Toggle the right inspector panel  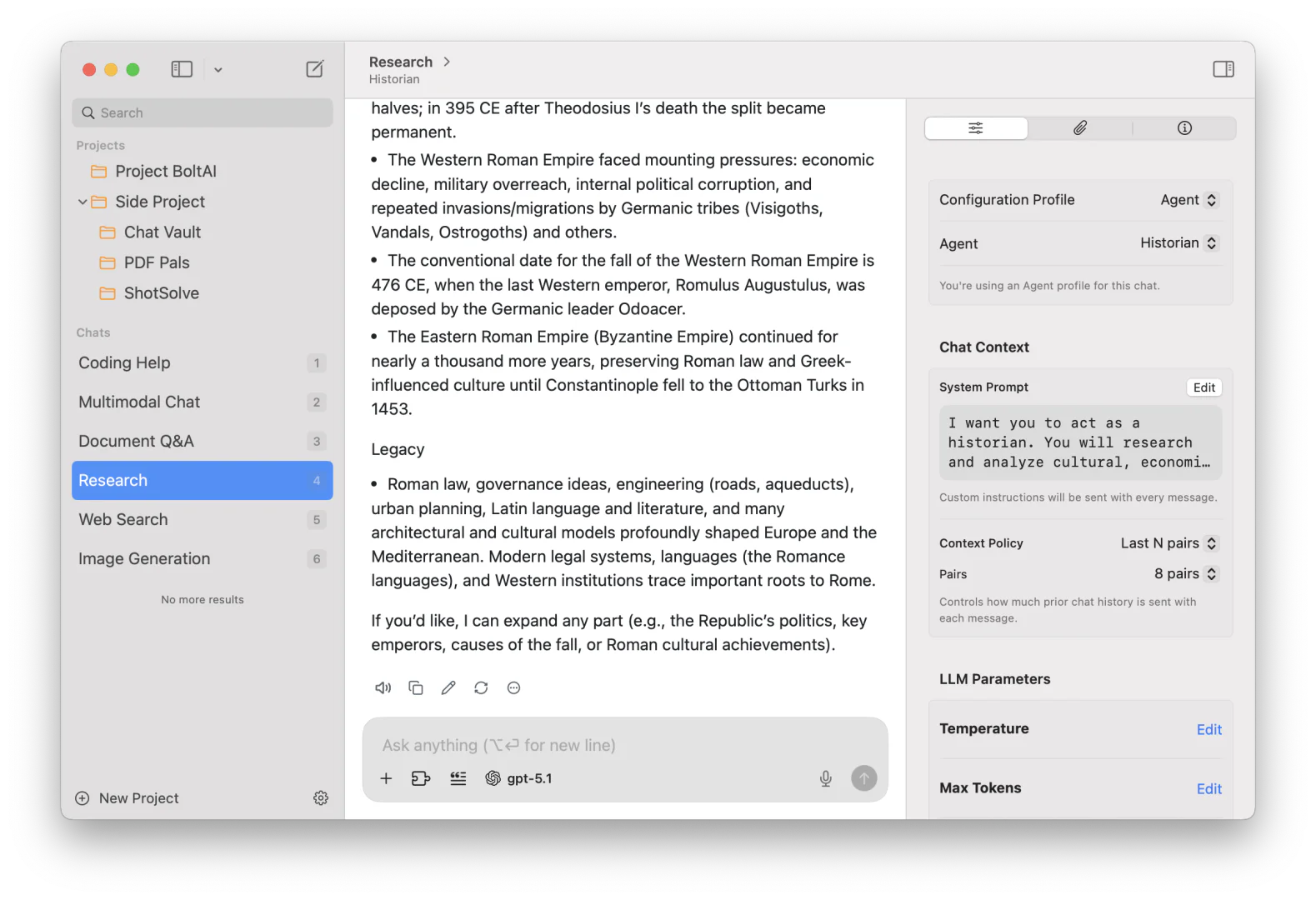(1223, 69)
